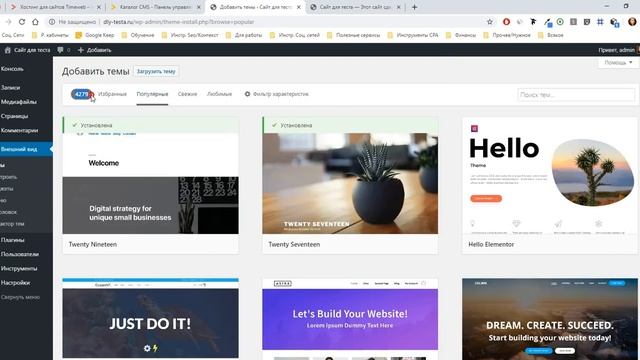The width and height of the screenshot is (640, 360).
Task: Click the Twenty Nineteen theme name
Action: (x=93, y=244)
